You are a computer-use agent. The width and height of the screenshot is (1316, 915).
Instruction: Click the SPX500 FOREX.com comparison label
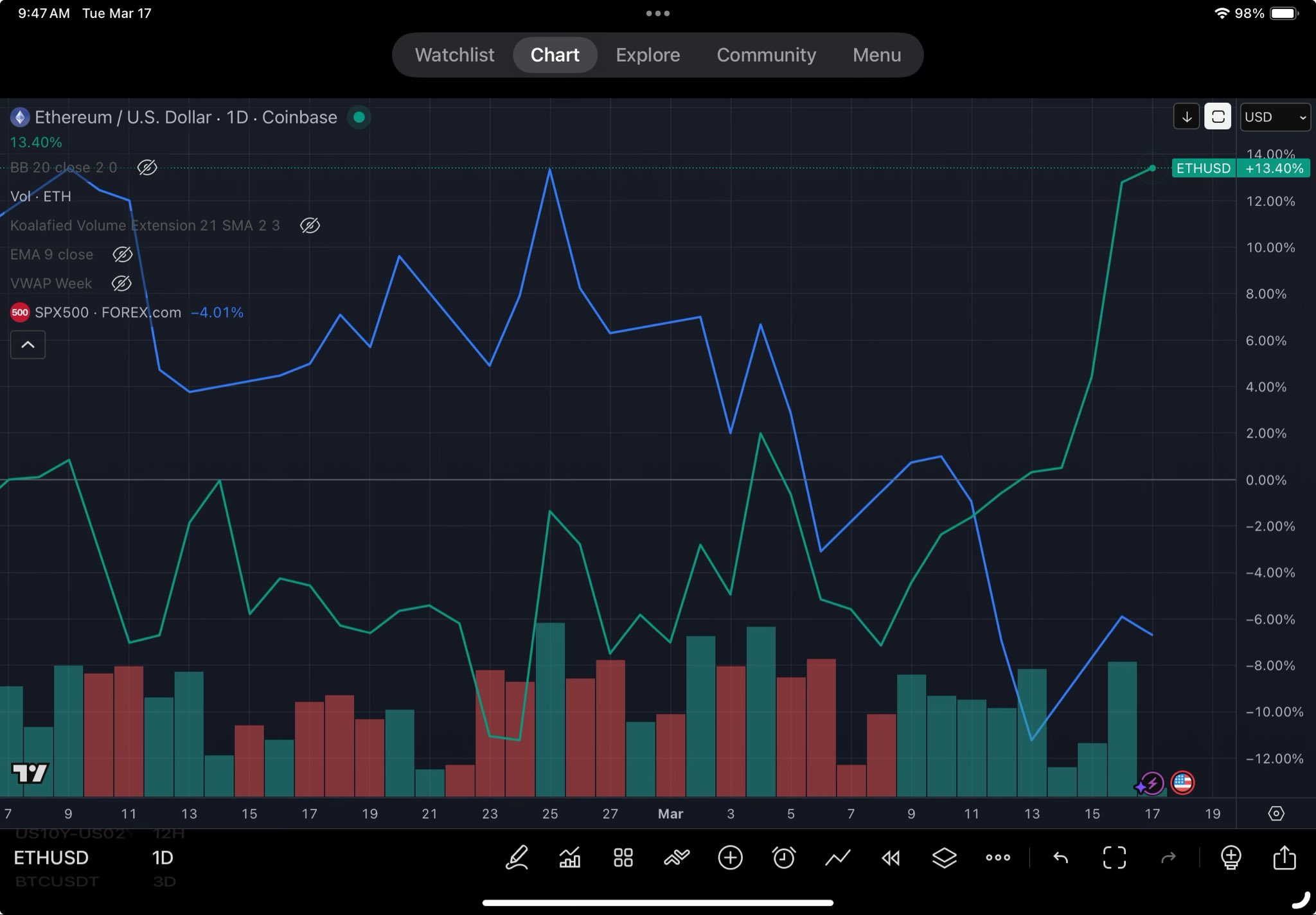[x=108, y=313]
